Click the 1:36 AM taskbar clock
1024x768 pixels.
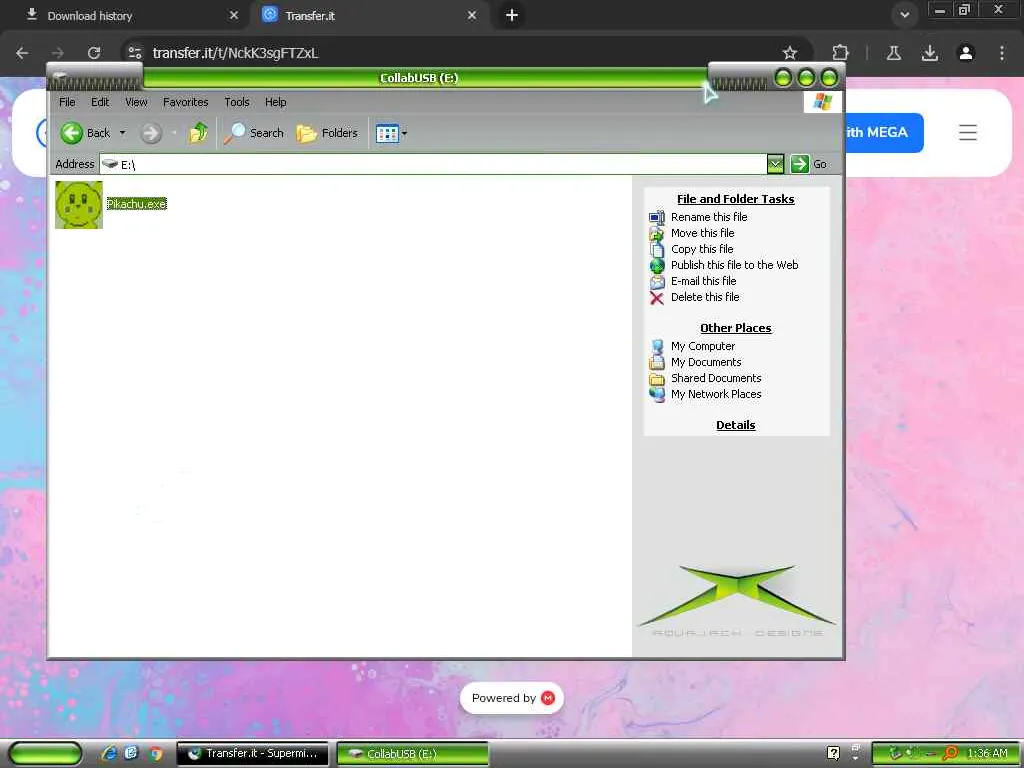[x=987, y=754]
